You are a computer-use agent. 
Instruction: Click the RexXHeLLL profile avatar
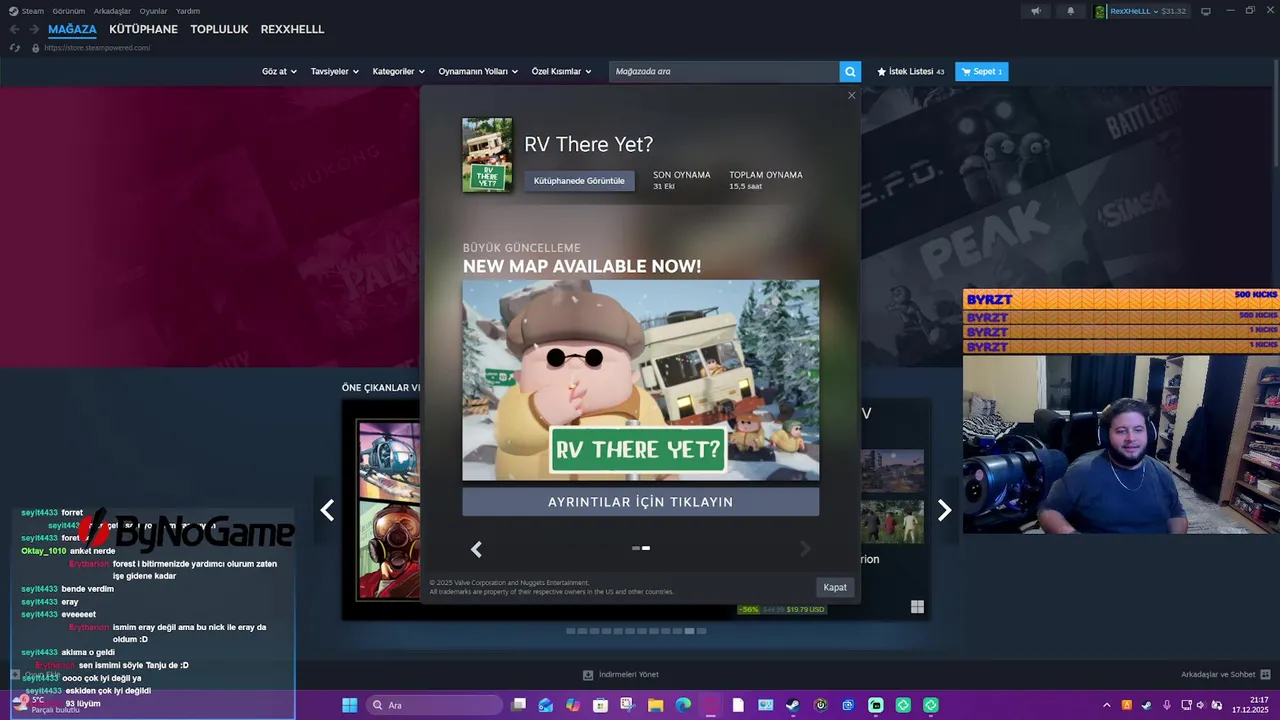coord(1100,11)
